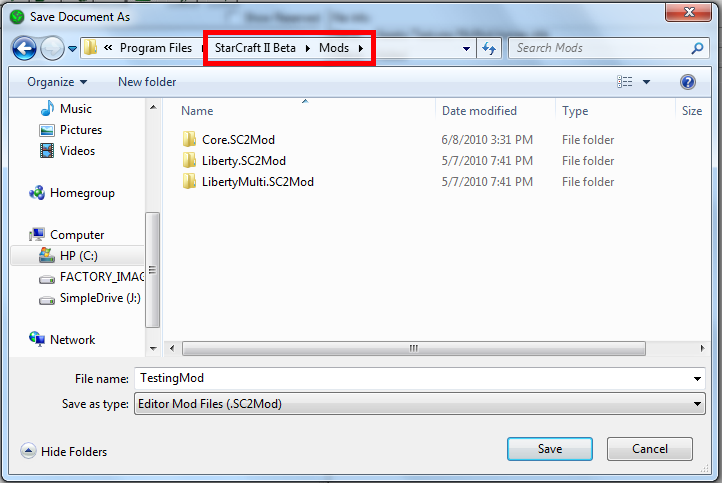The width and height of the screenshot is (722, 483).
Task: Click the LibertyMulti.SC2Mod folder icon
Action: click(x=189, y=181)
